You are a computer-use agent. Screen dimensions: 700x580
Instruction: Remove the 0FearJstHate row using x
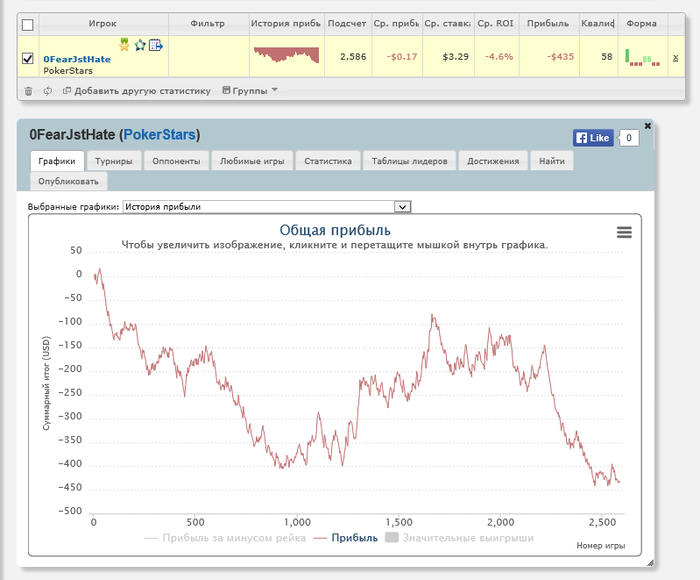click(675, 58)
